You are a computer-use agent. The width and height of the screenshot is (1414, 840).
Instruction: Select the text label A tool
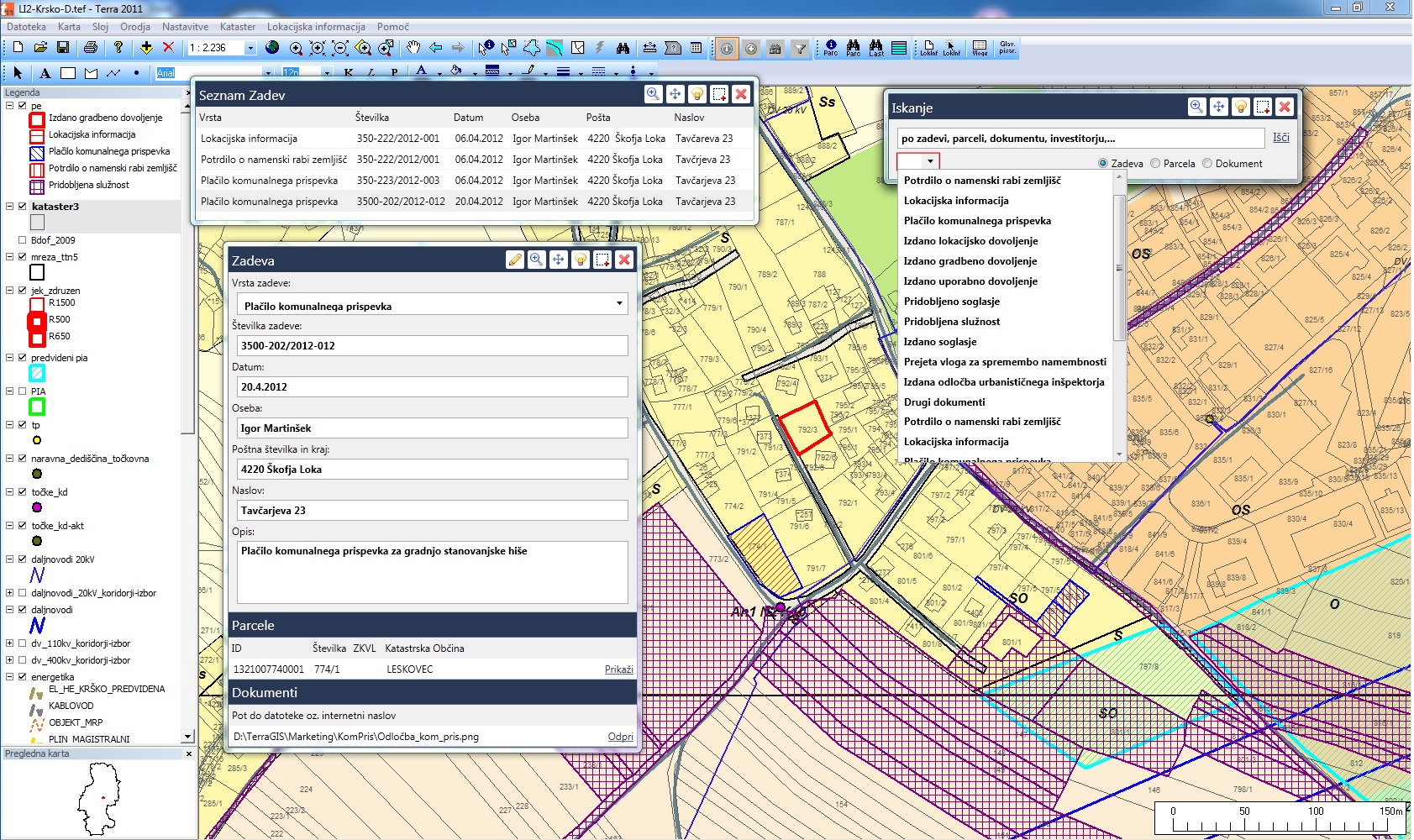click(x=45, y=73)
